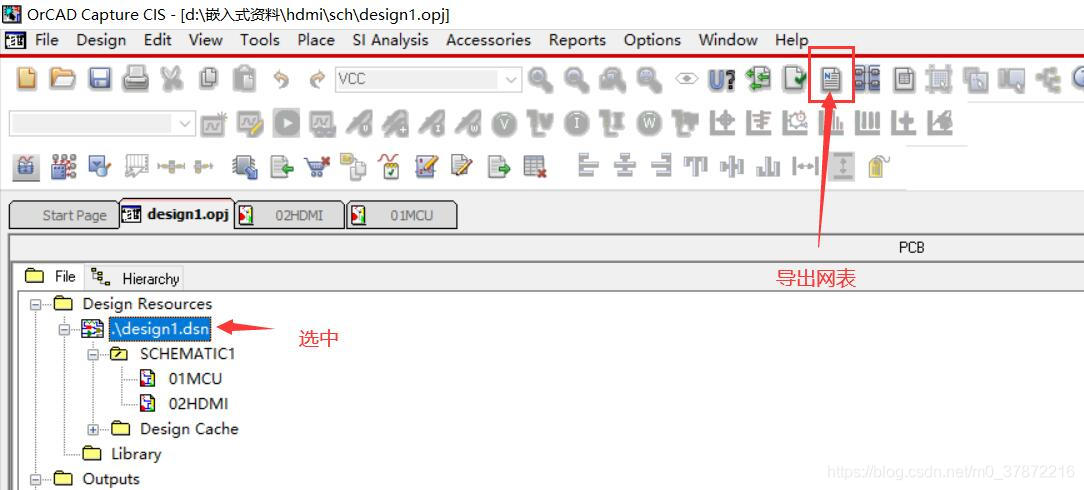The image size is (1084, 490).
Task: Click the Open folder toolbar icon
Action: 63,79
